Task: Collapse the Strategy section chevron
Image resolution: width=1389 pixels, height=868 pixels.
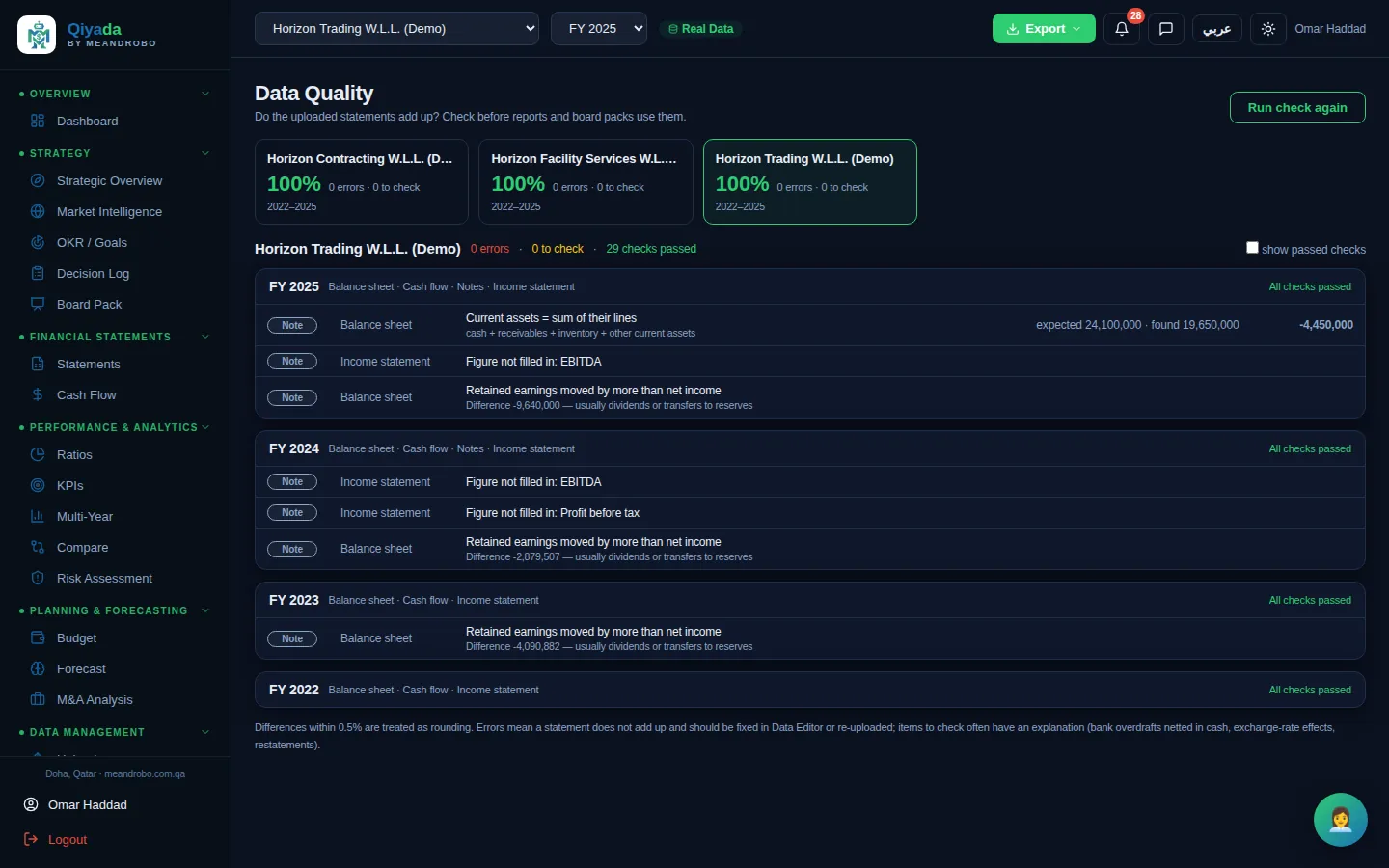Action: (205, 154)
